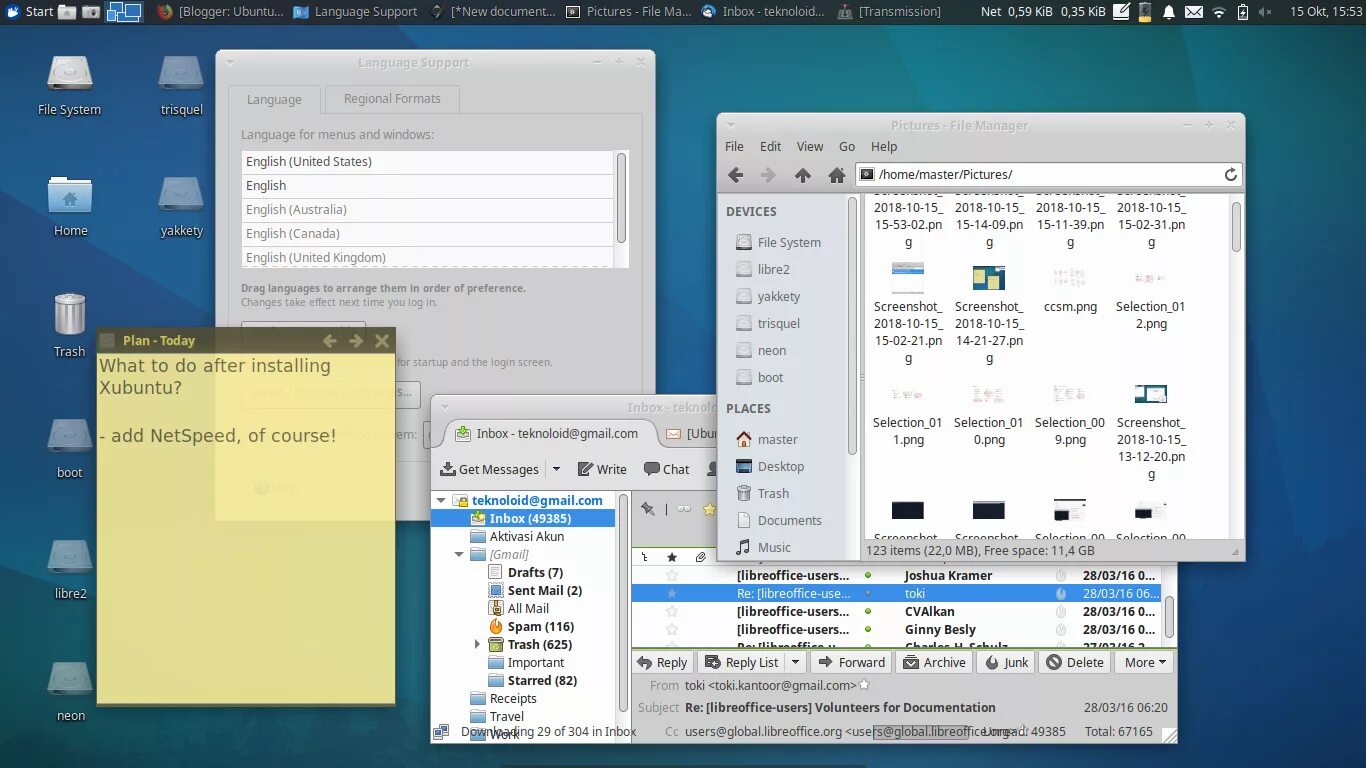Open the File menu in File Manager
Image resolution: width=1366 pixels, height=768 pixels.
[734, 146]
